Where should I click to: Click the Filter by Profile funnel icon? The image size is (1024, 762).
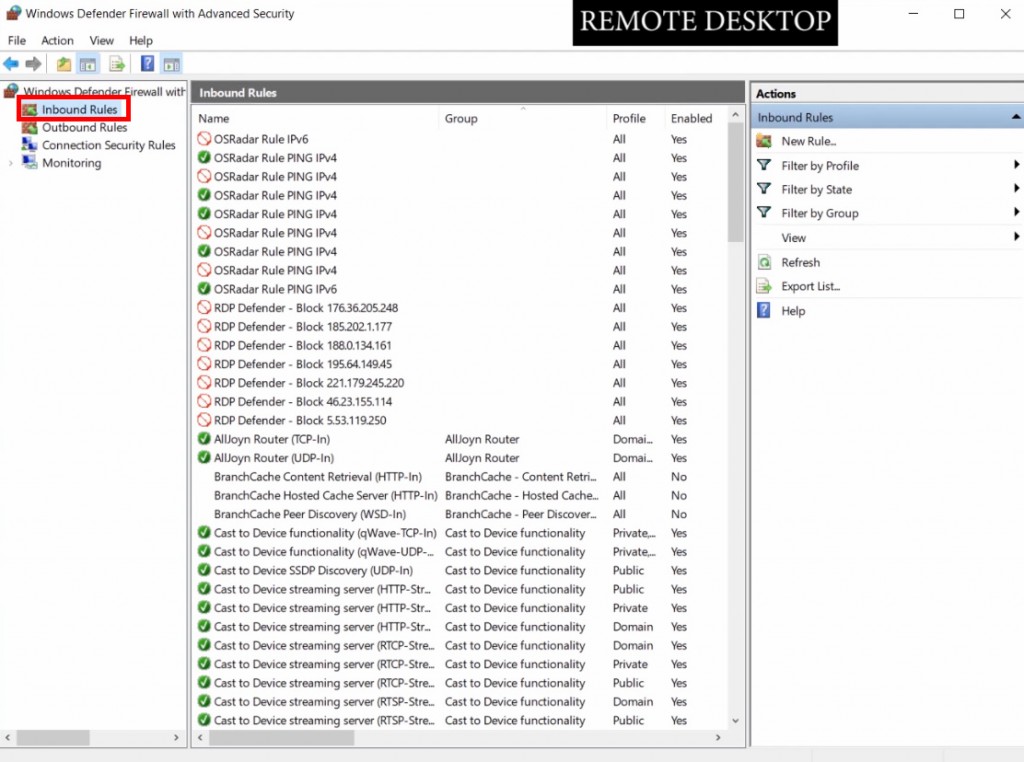(x=764, y=165)
